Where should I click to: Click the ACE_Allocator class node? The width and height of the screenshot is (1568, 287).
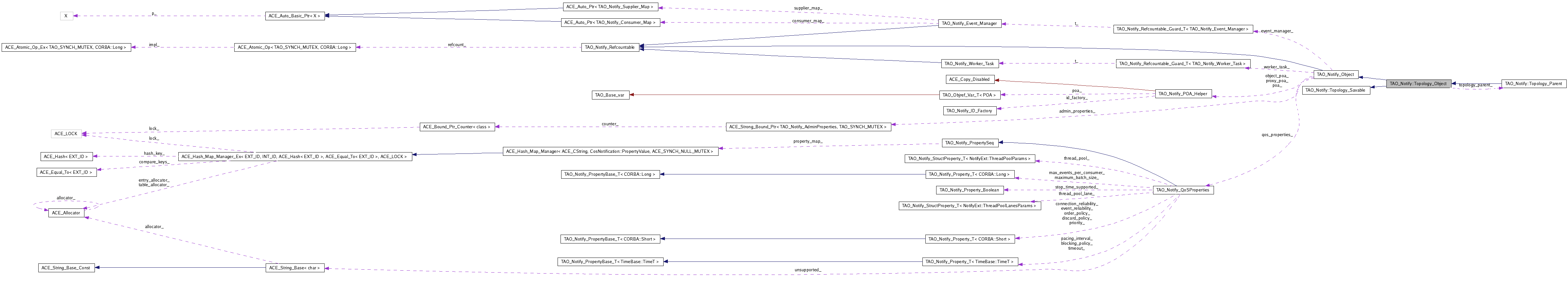tap(67, 213)
